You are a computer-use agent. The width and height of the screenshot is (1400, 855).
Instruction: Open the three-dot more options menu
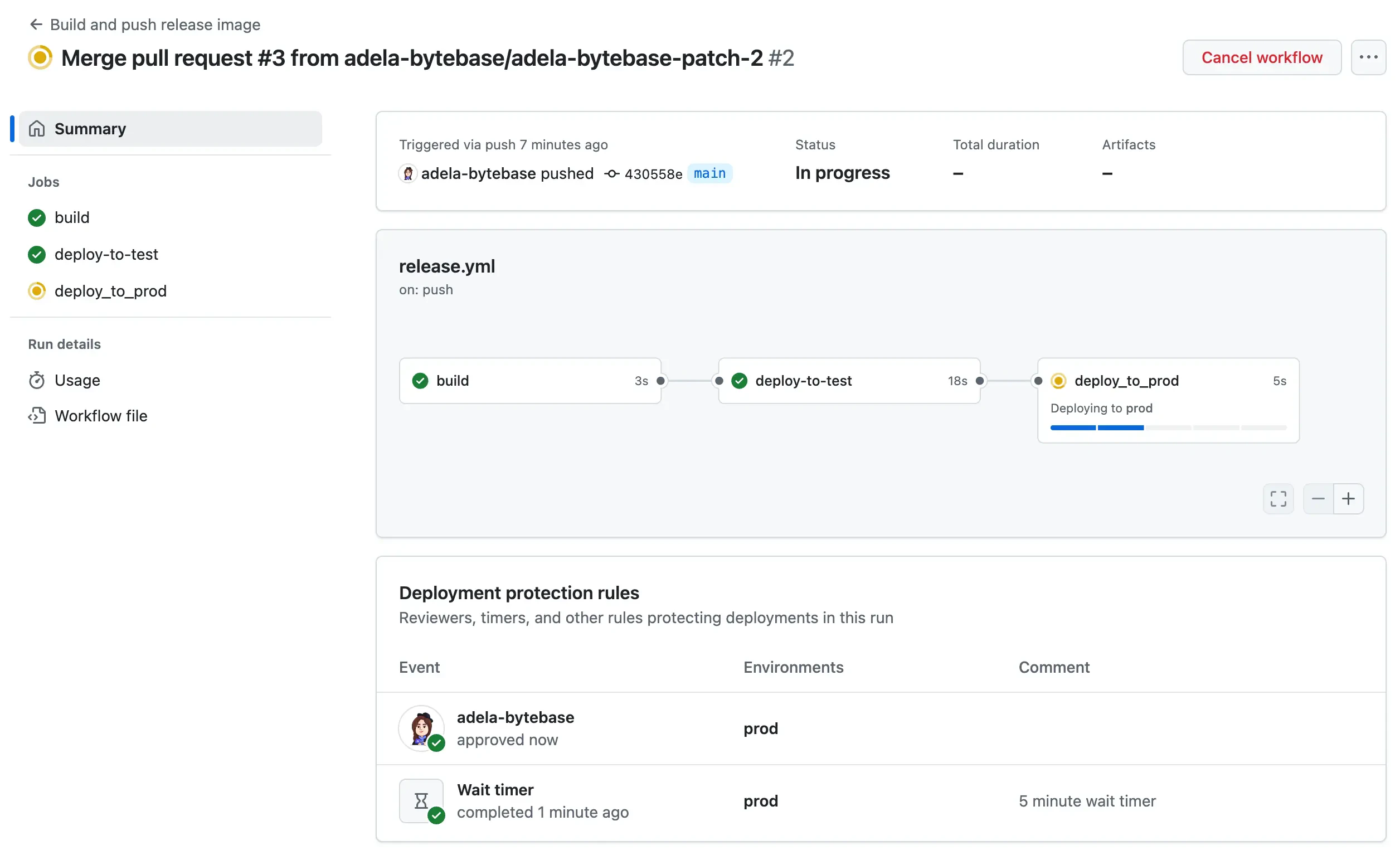pyautogui.click(x=1368, y=57)
